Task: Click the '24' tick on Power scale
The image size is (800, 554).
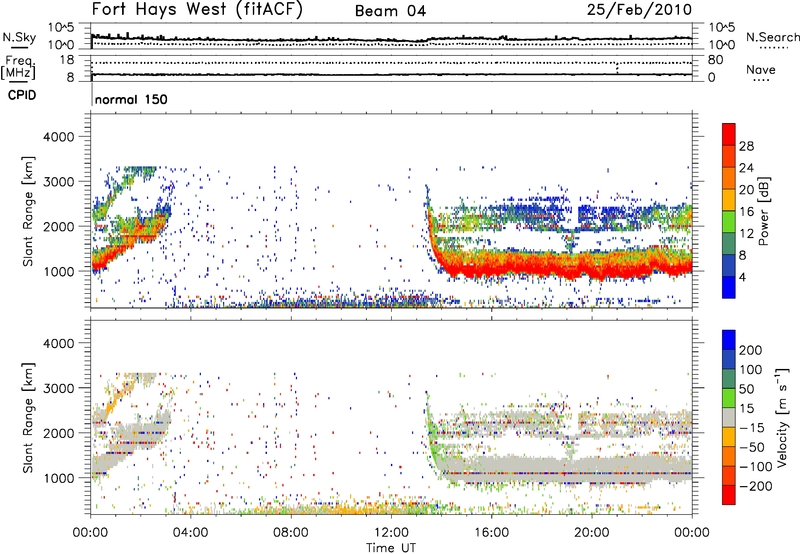Action: [746, 168]
